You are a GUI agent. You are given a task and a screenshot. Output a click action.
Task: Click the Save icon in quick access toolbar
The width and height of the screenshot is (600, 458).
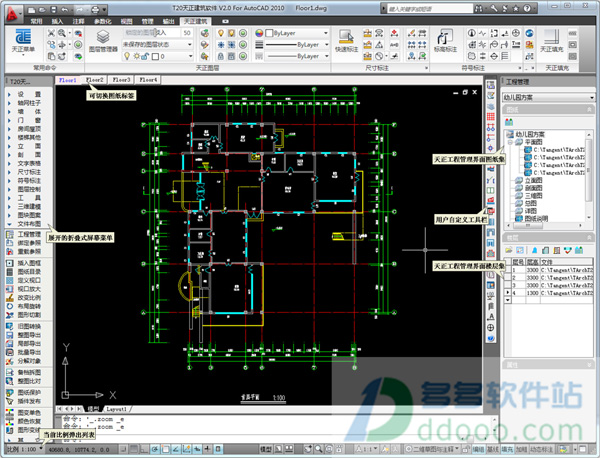coord(54,9)
